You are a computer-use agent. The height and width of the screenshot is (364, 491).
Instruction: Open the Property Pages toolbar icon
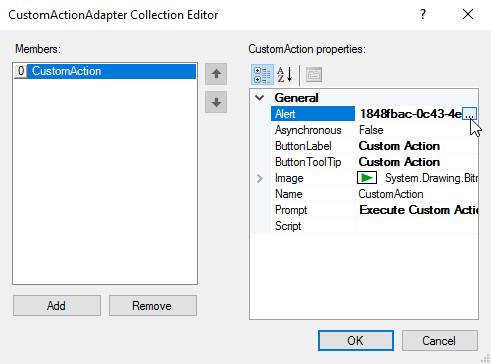pyautogui.click(x=314, y=75)
